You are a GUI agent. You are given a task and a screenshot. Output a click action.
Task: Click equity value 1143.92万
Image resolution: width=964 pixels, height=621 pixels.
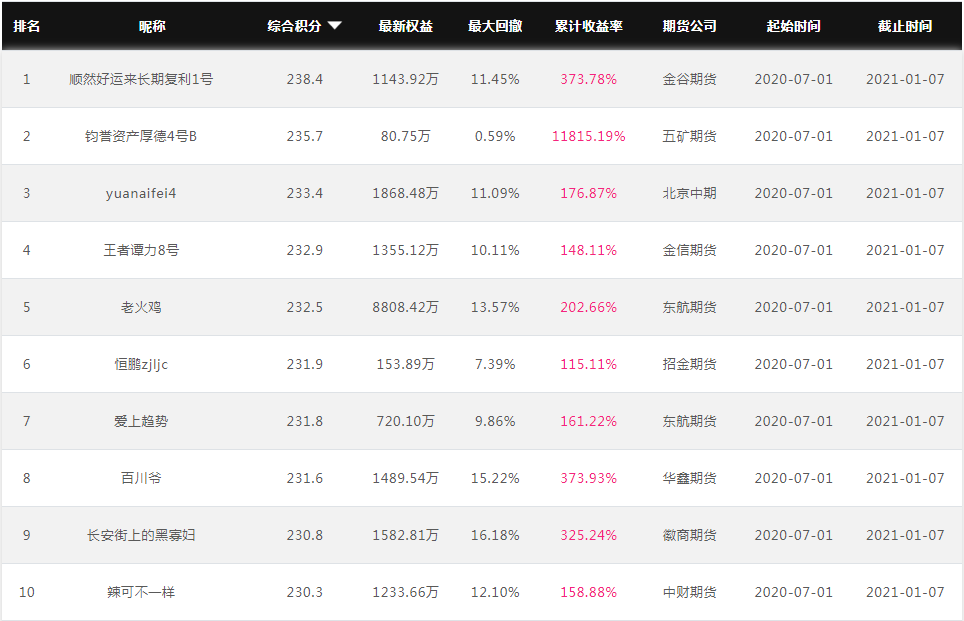point(405,79)
